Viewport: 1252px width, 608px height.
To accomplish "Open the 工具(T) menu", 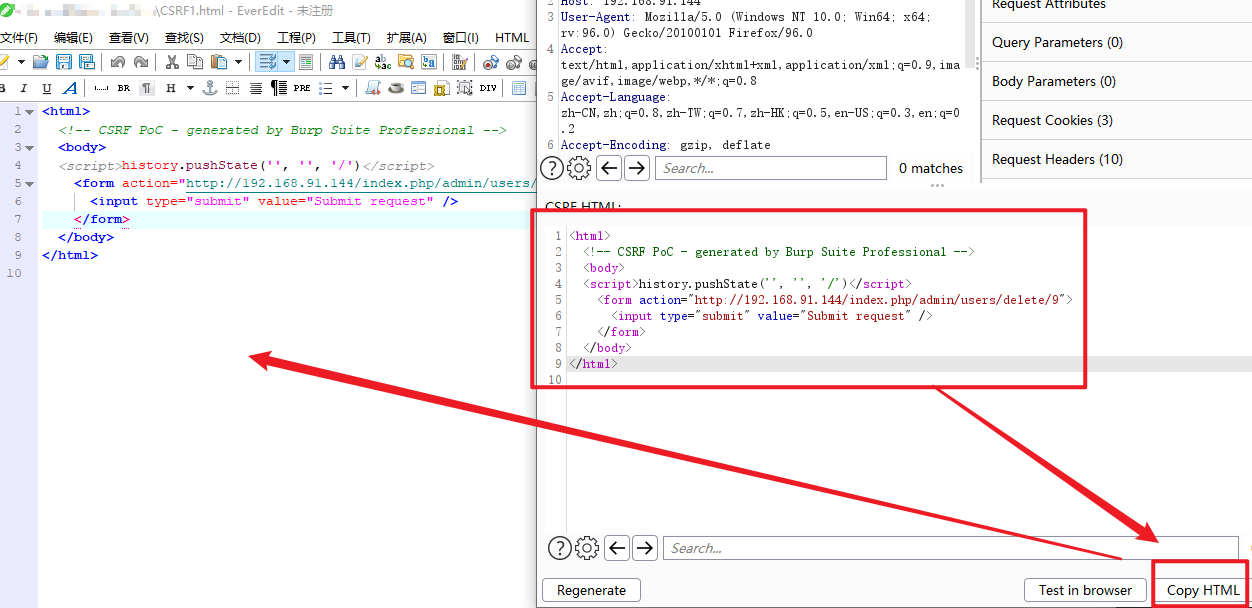I will (351, 38).
